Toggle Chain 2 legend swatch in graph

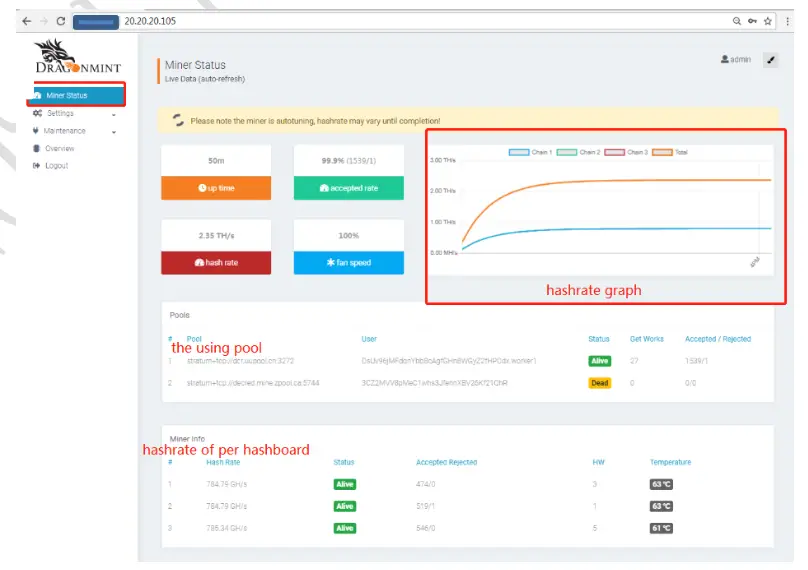click(567, 152)
